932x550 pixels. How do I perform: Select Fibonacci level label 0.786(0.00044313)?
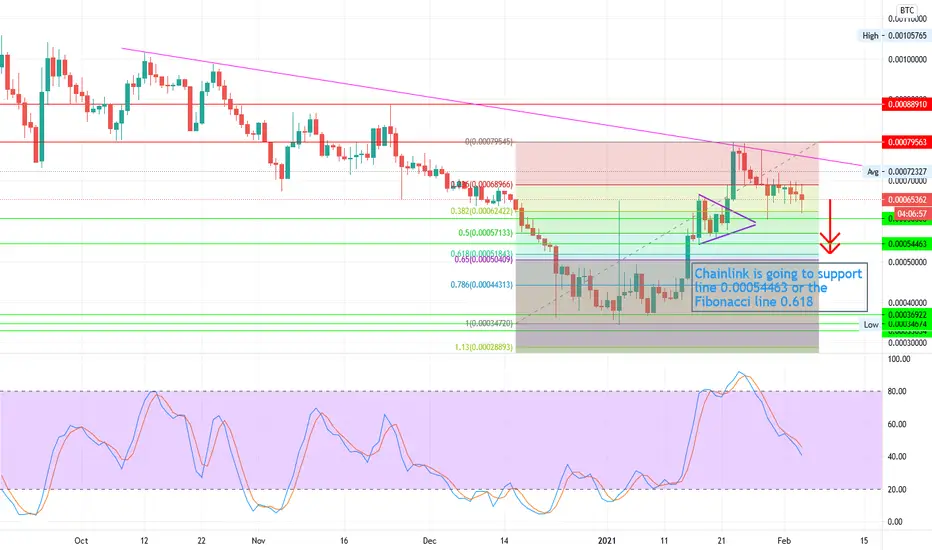481,285
